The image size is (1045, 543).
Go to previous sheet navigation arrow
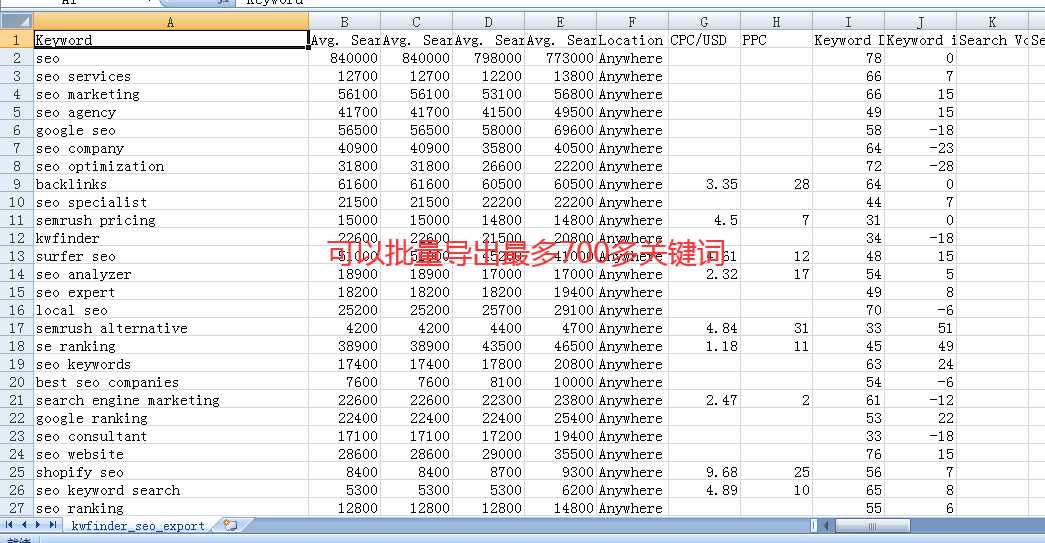(x=23, y=525)
